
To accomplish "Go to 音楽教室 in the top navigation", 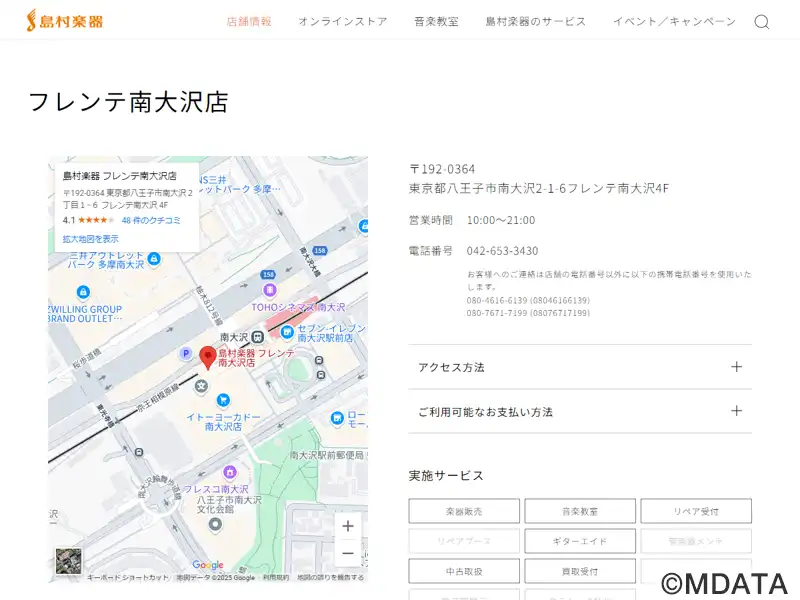I will (436, 21).
